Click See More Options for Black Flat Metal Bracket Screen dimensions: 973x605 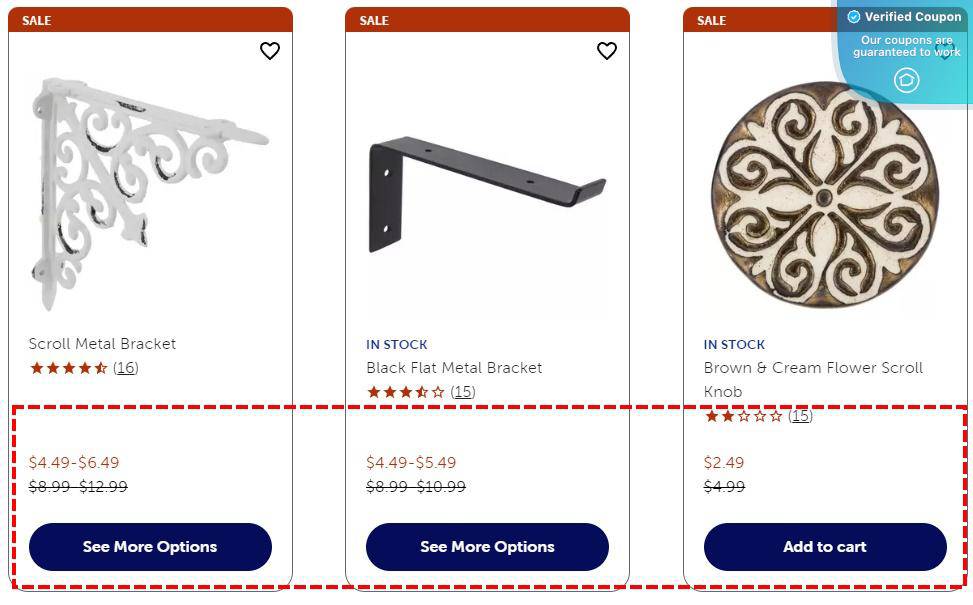tap(487, 547)
